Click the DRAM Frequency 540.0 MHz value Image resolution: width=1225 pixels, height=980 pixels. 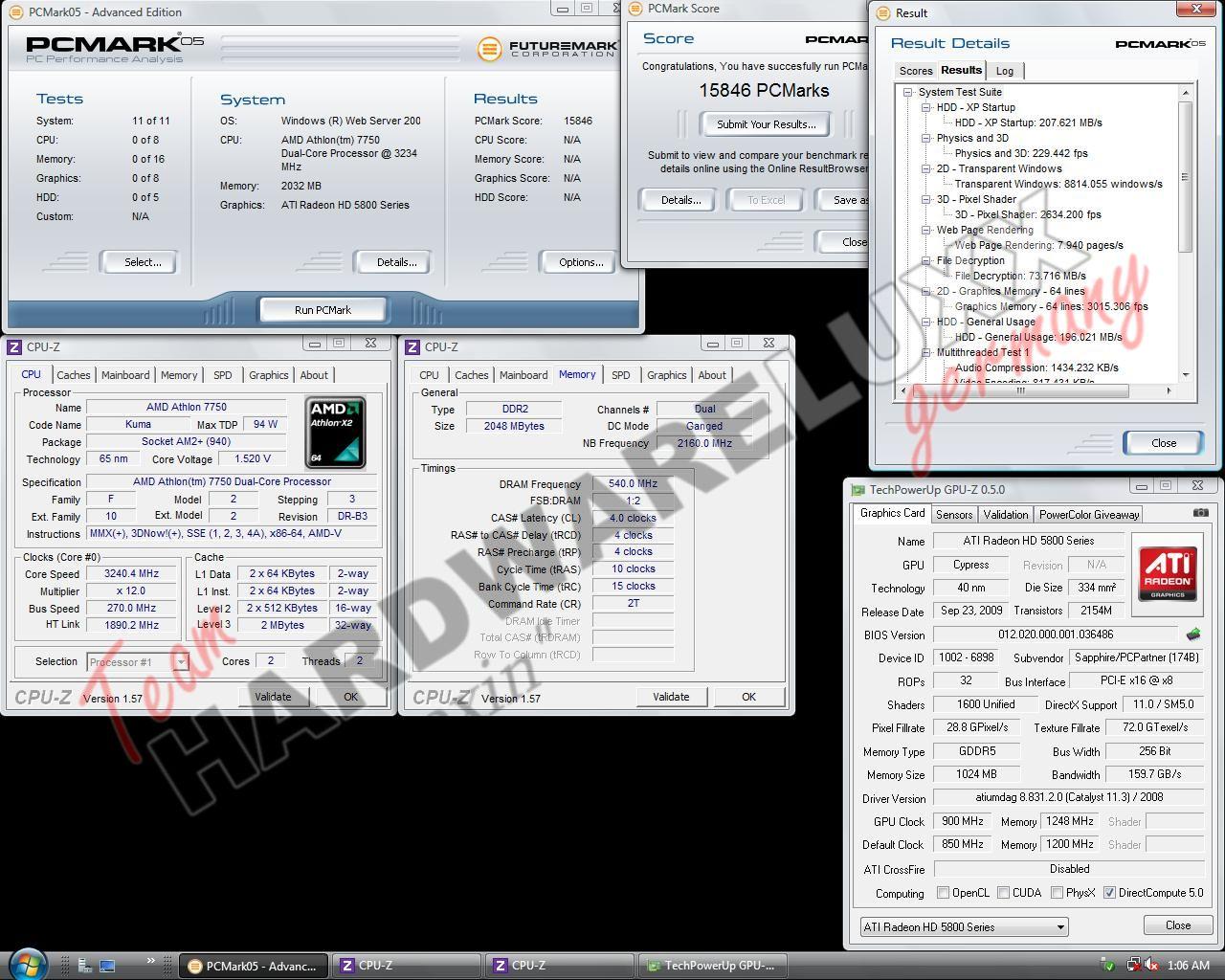click(x=633, y=483)
